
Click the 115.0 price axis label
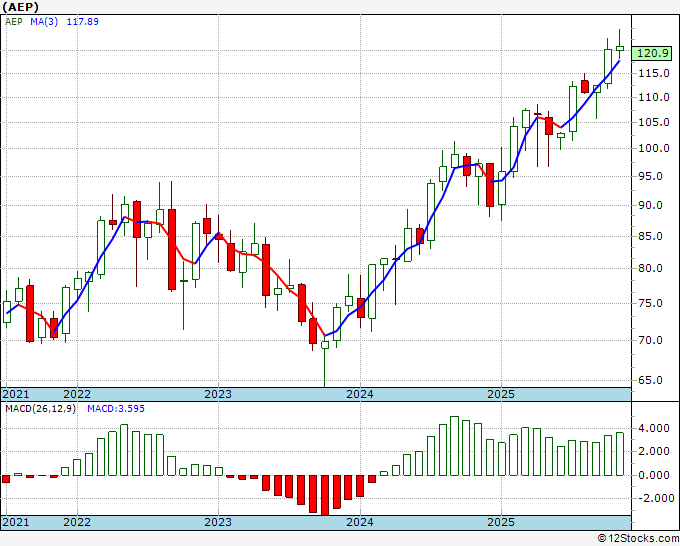tap(654, 73)
